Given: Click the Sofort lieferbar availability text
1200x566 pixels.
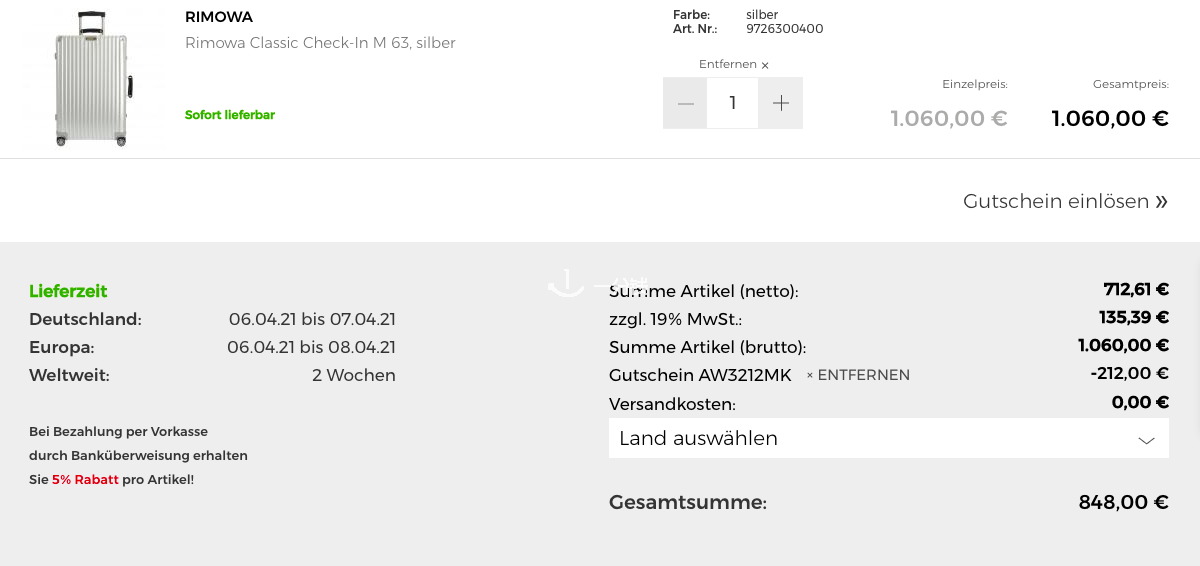Looking at the screenshot, I should (x=230, y=115).
